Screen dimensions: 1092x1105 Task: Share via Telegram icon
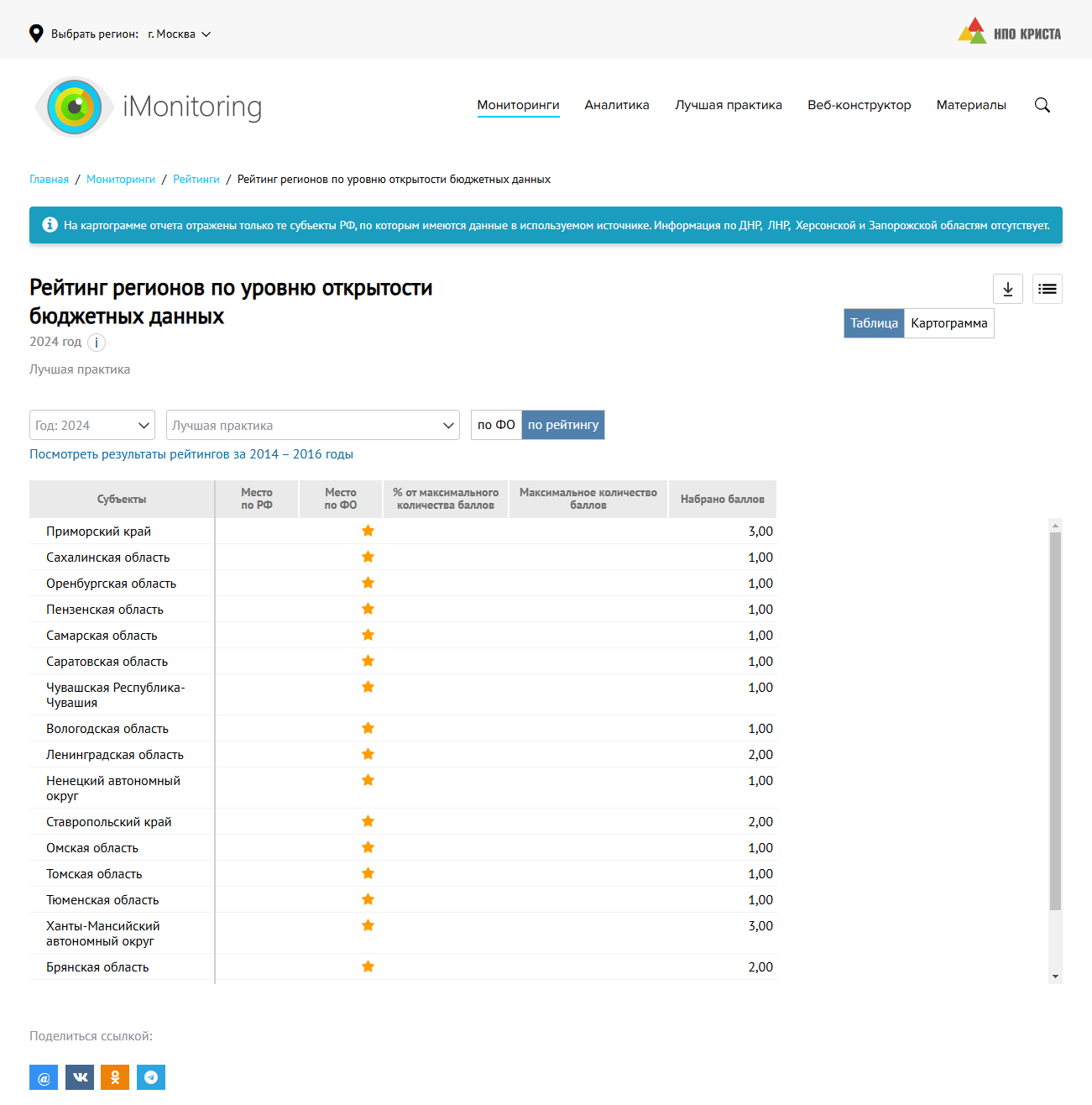pos(151,1077)
